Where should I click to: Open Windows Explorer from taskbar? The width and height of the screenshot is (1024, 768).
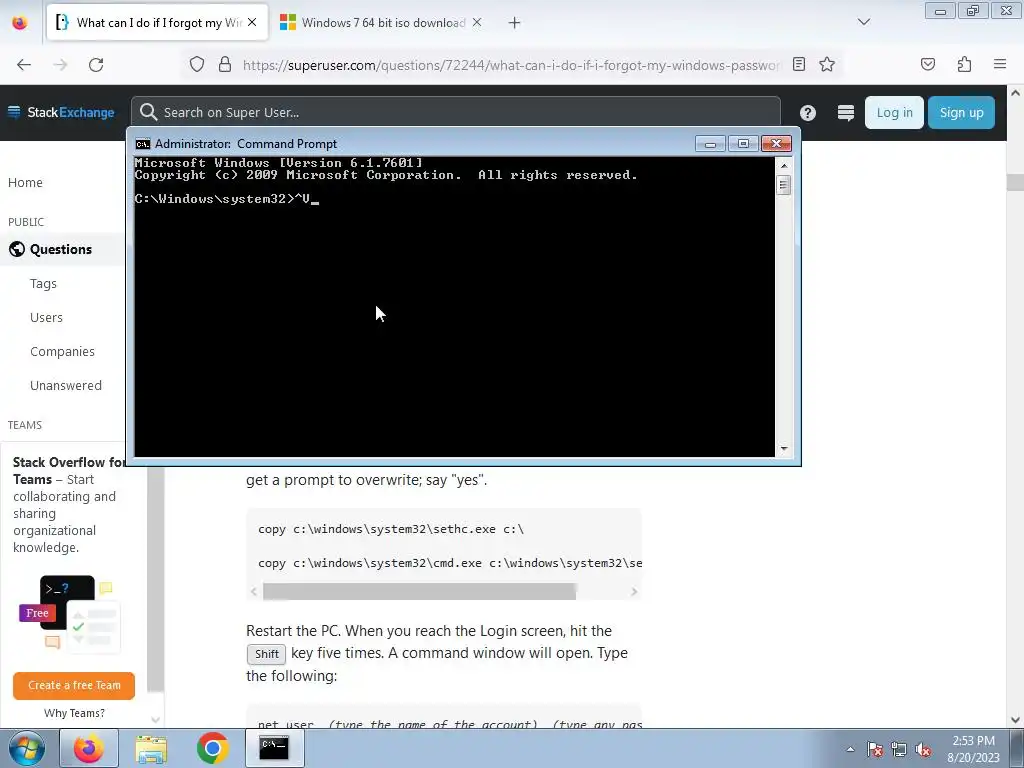[x=151, y=749]
